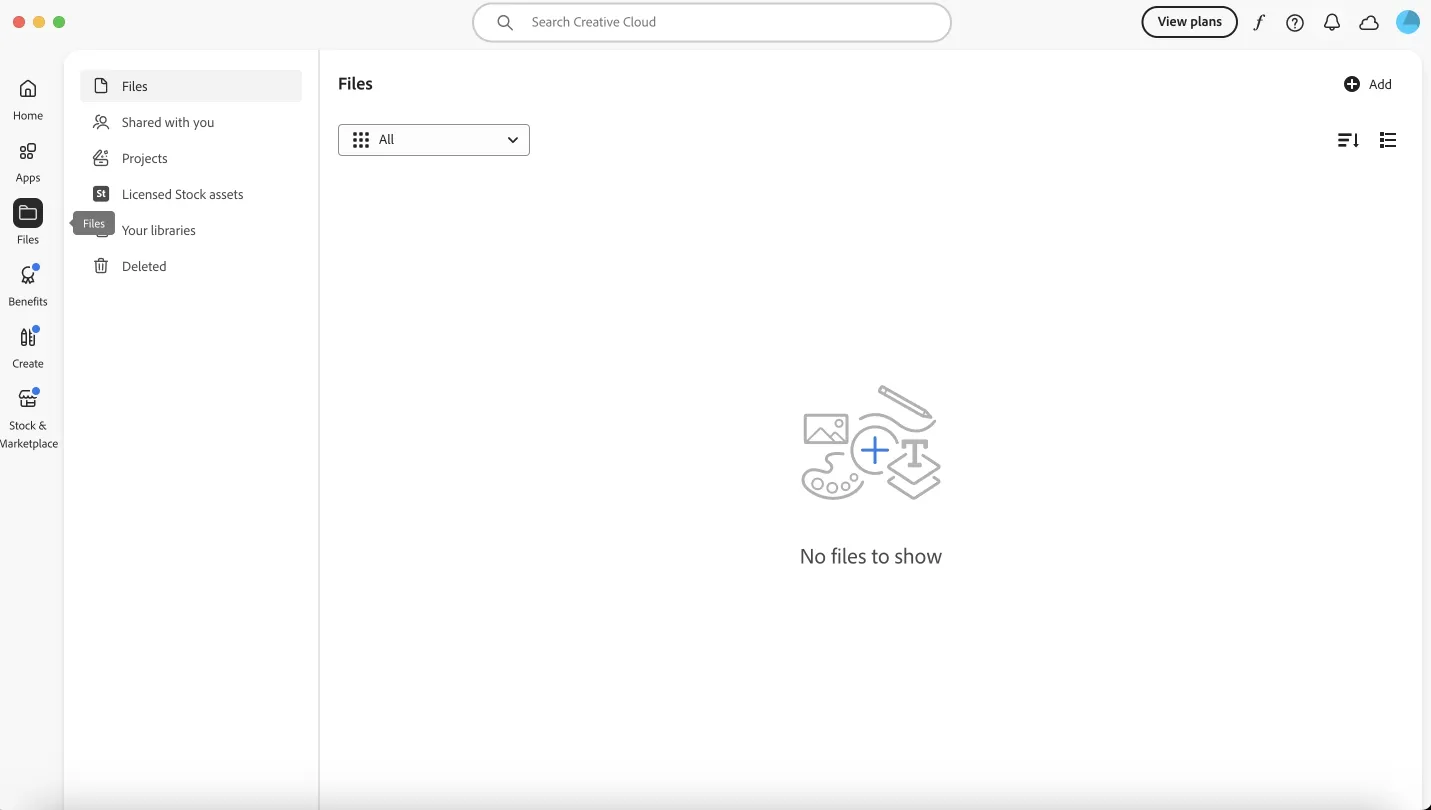Open the All files filter dropdown
1431x810 pixels.
click(x=434, y=140)
